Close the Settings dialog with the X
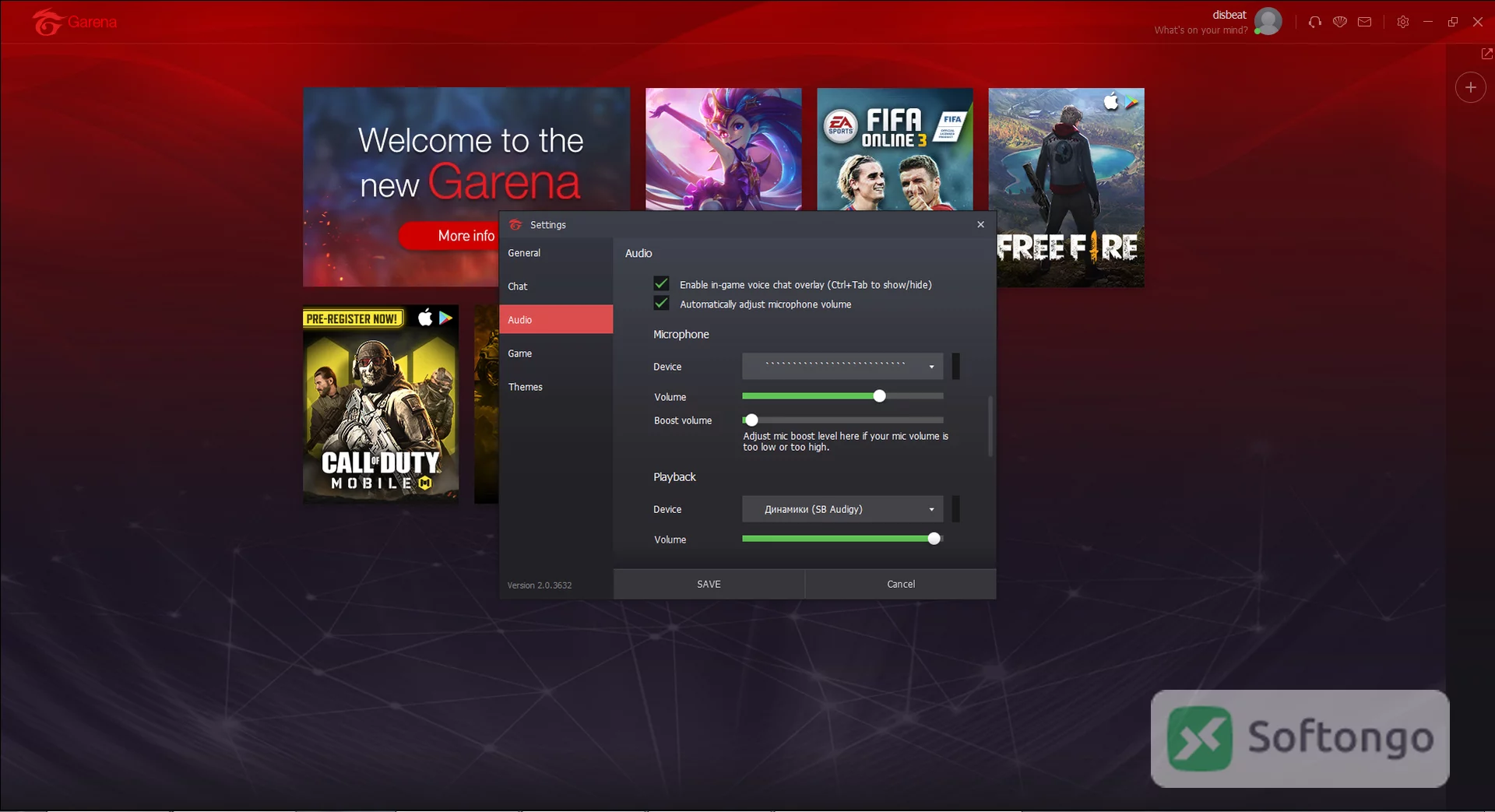This screenshot has height=812, width=1495. pyautogui.click(x=980, y=224)
